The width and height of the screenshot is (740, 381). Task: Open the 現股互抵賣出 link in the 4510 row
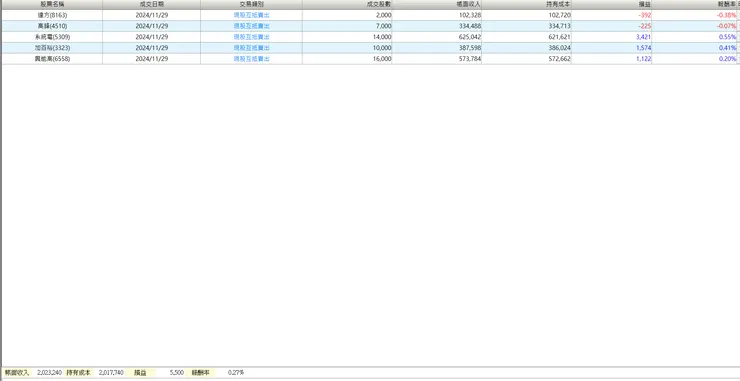click(x=252, y=26)
